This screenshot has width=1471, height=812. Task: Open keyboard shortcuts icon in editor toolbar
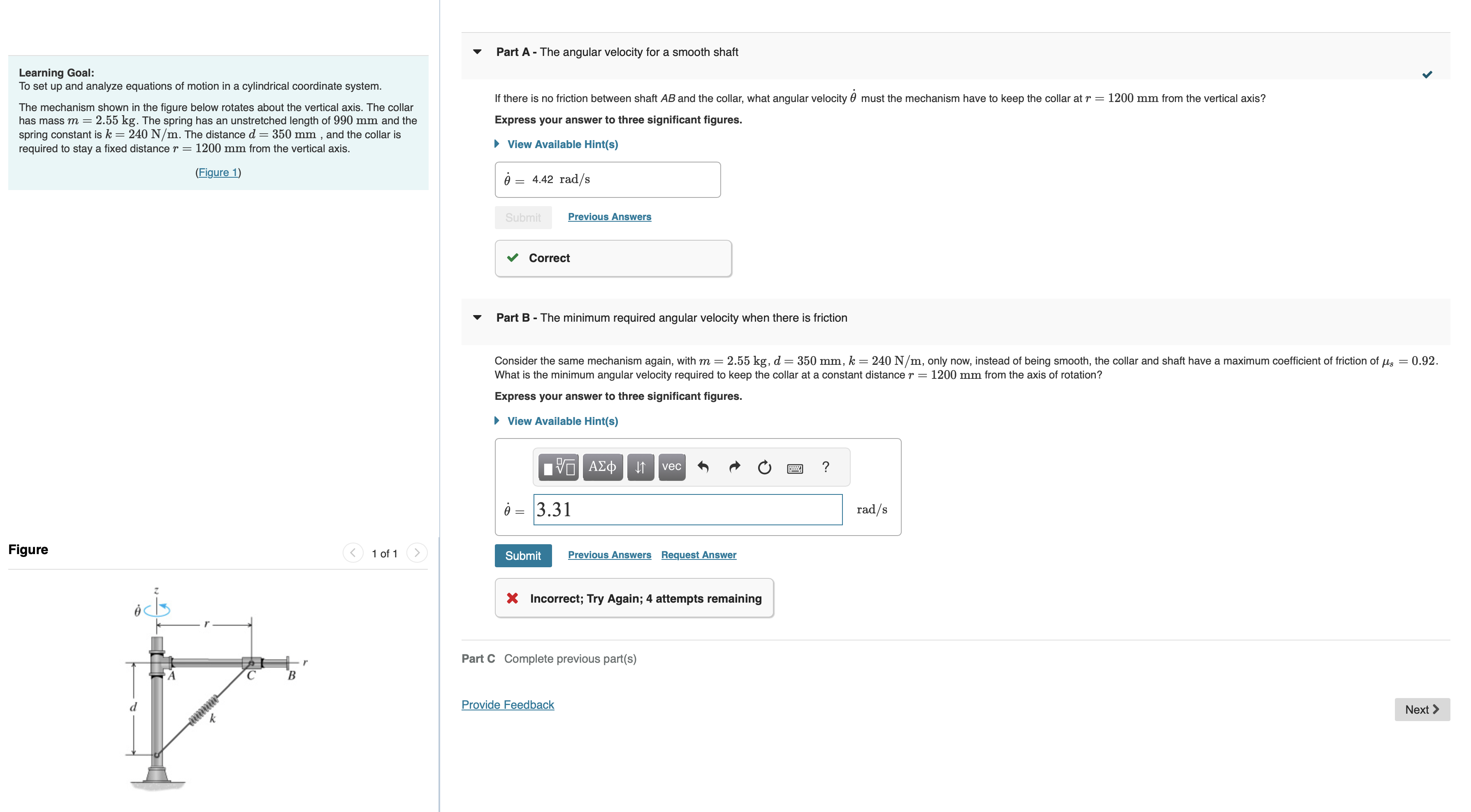point(795,468)
